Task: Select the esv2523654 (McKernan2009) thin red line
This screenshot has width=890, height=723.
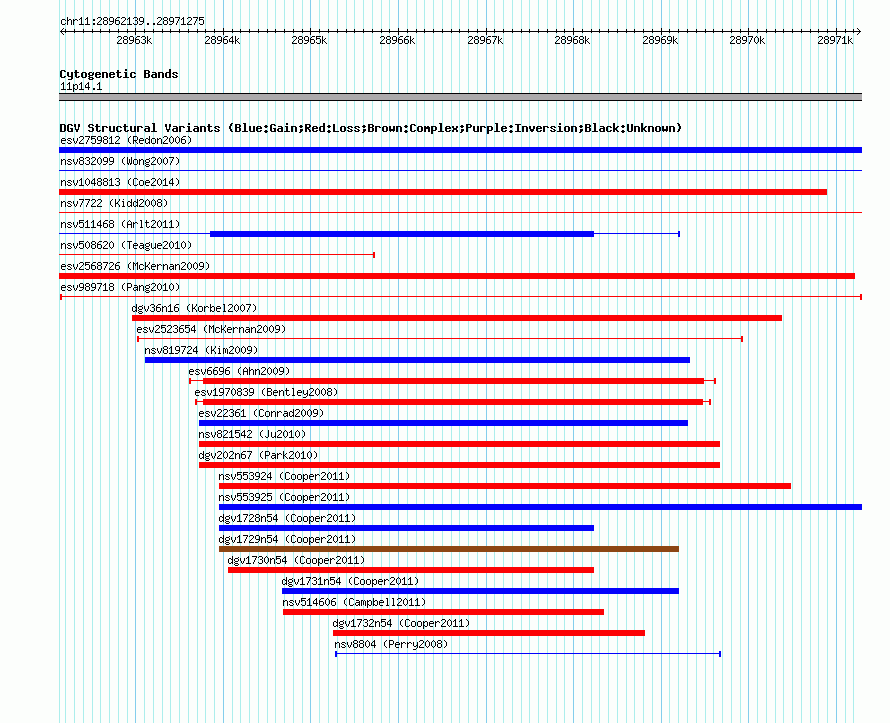Action: pos(440,339)
